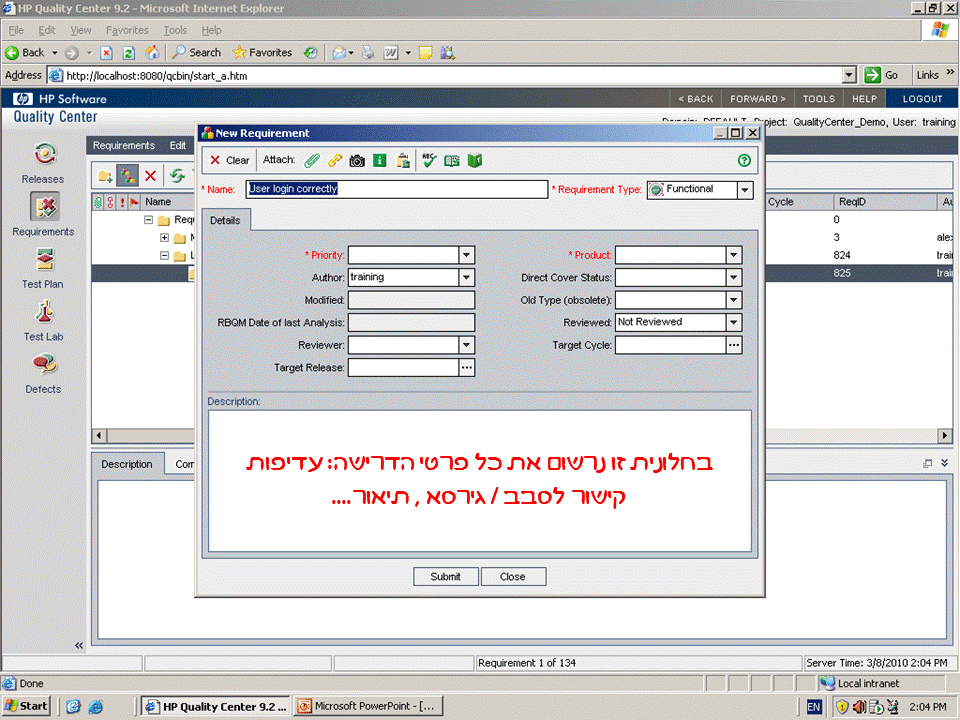The width and height of the screenshot is (960, 720).
Task: Click the new folder icon in requirements toolbar
Action: pyautogui.click(x=105, y=176)
